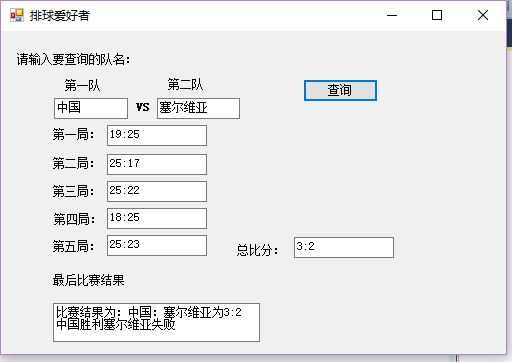Select the 第一局 score field 19:25
Viewport: 512px width, 362px height.
[157, 135]
